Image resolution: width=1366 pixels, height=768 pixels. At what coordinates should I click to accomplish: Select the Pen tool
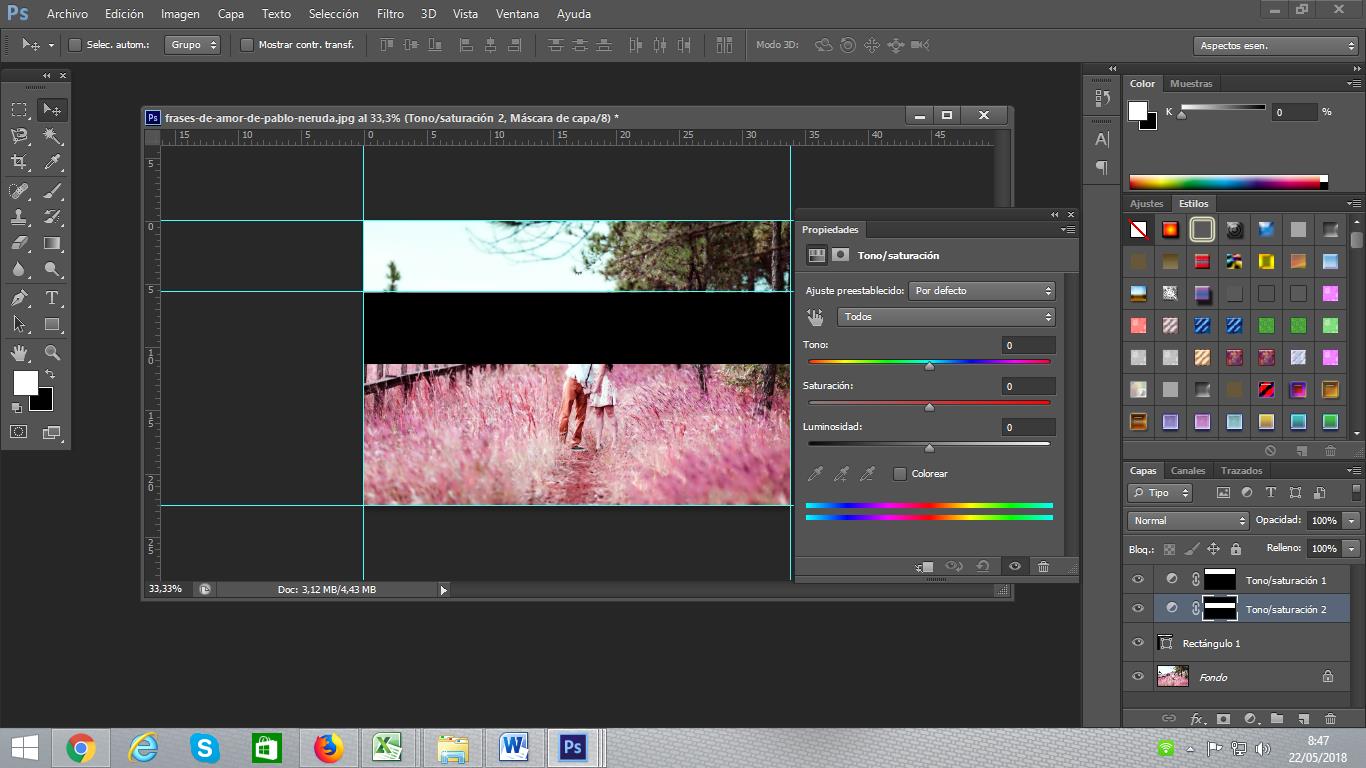pos(19,298)
